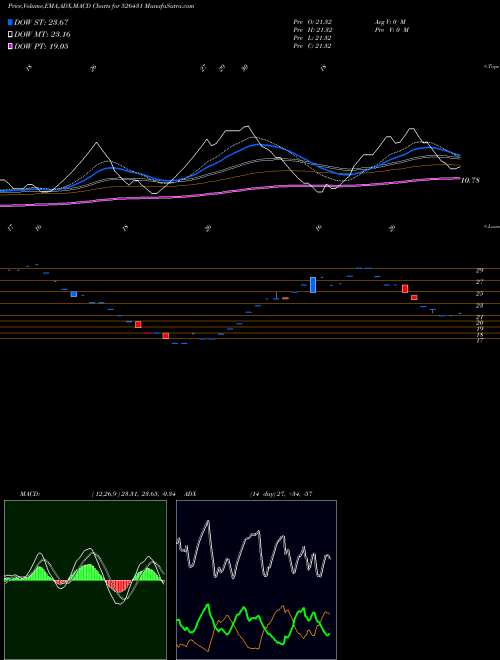
Task: Click the magenta DOW PT legend swatch
Action: click(10, 46)
